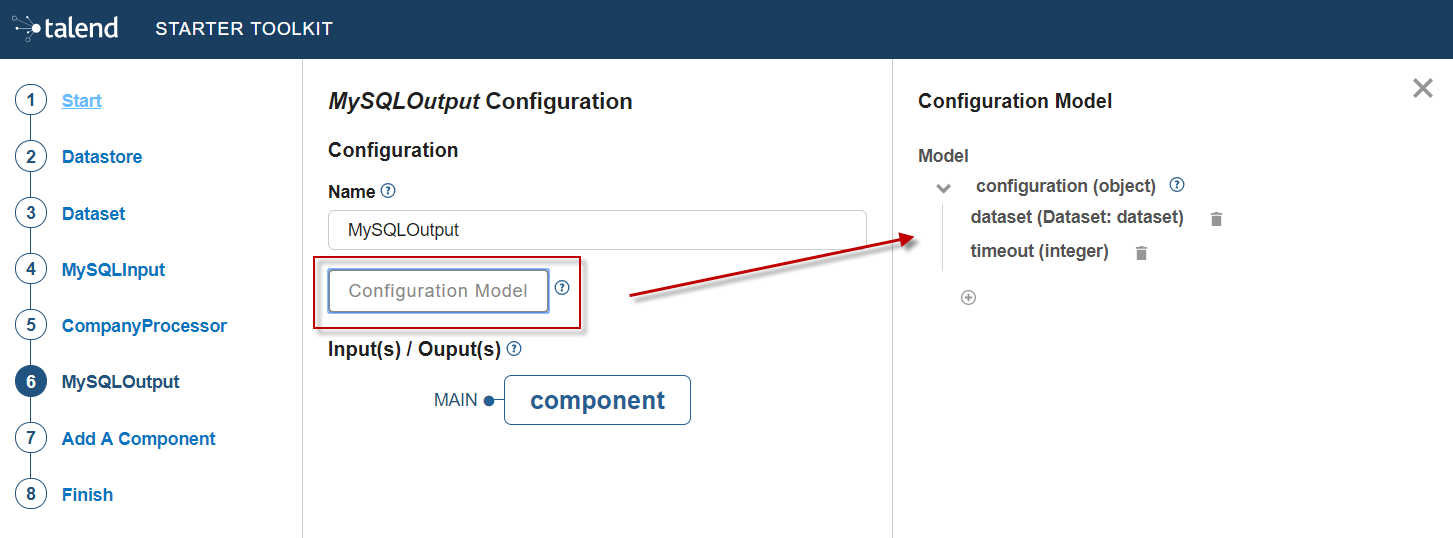Click the help icon beside configuration (object)
1453x538 pixels.
point(1177,185)
